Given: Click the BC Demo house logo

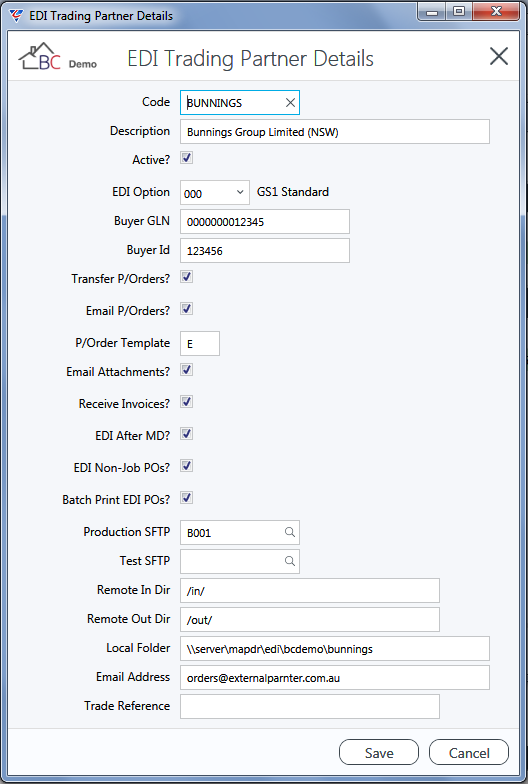Looking at the screenshot, I should [58, 57].
